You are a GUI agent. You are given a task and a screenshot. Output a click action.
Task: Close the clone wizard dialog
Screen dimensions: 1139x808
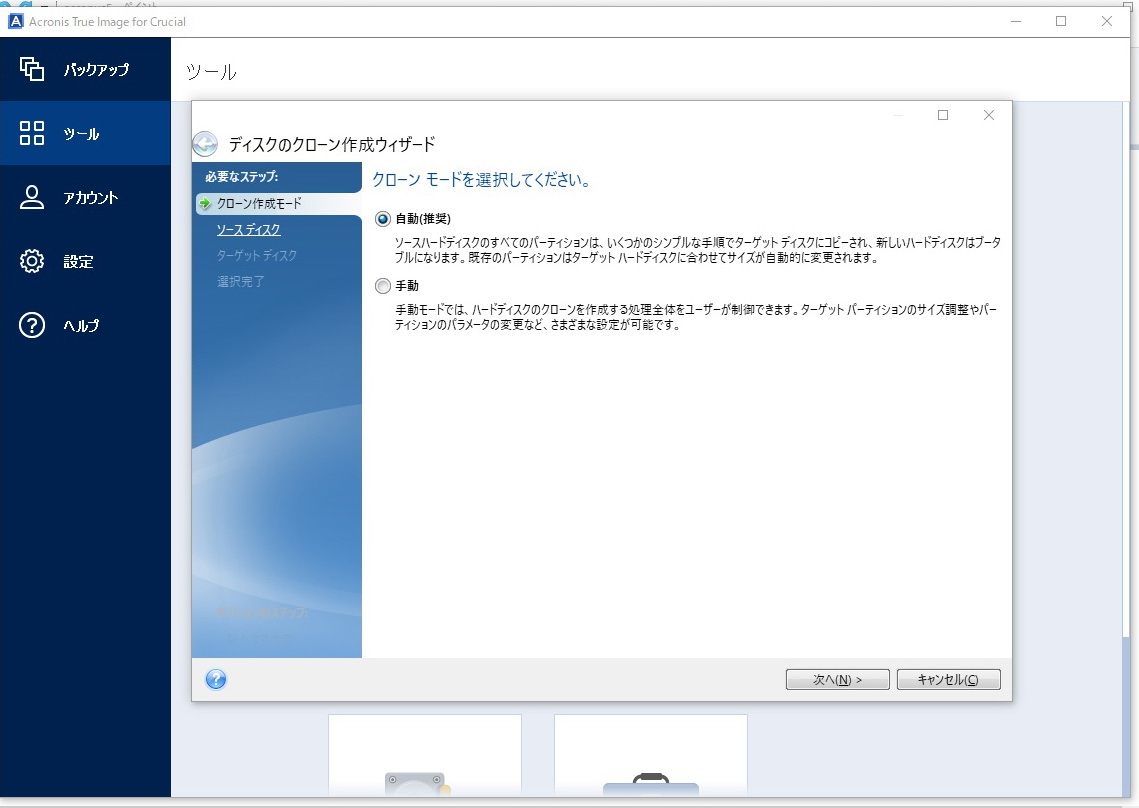[989, 115]
